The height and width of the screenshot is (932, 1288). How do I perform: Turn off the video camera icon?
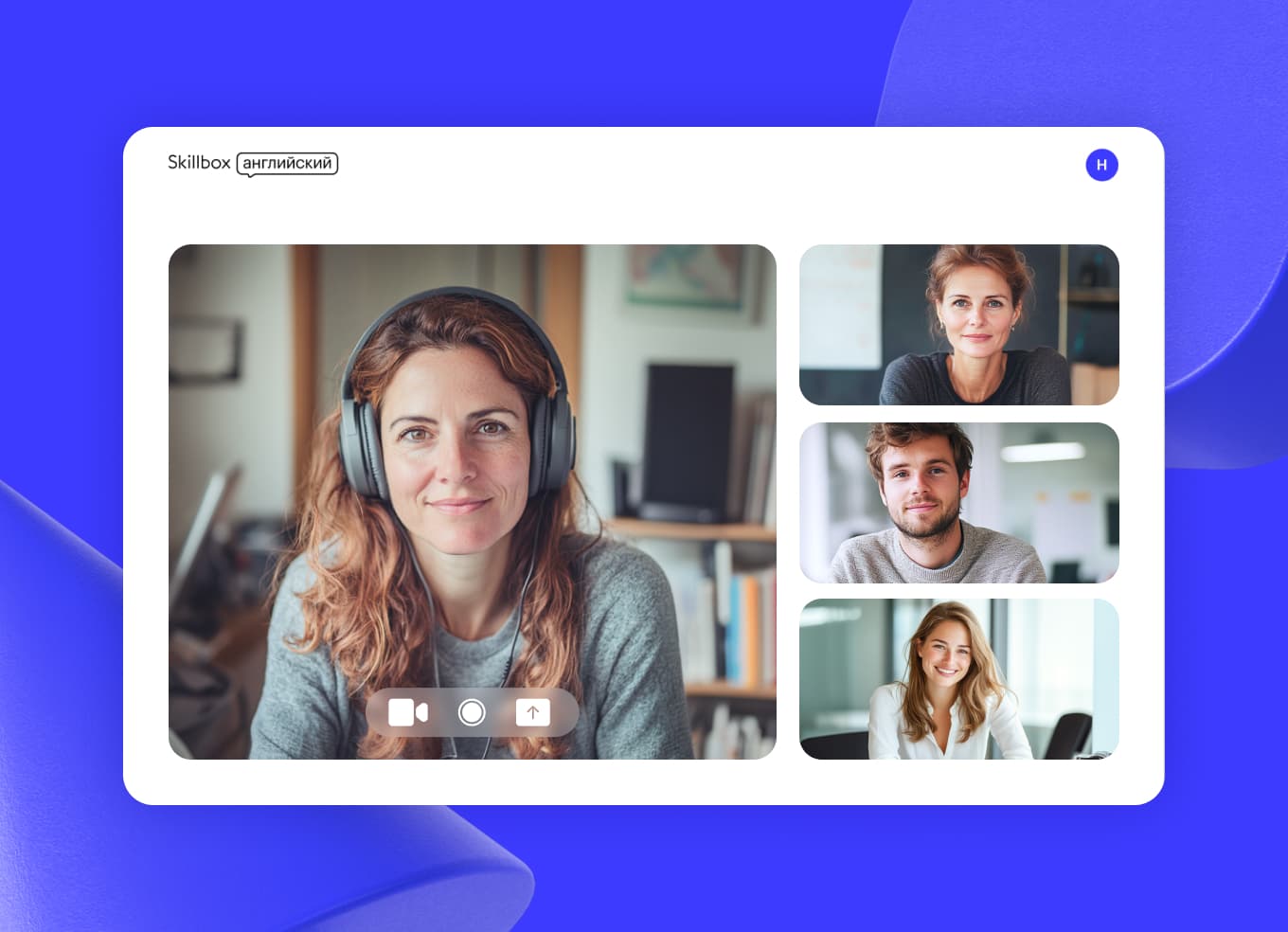(408, 712)
